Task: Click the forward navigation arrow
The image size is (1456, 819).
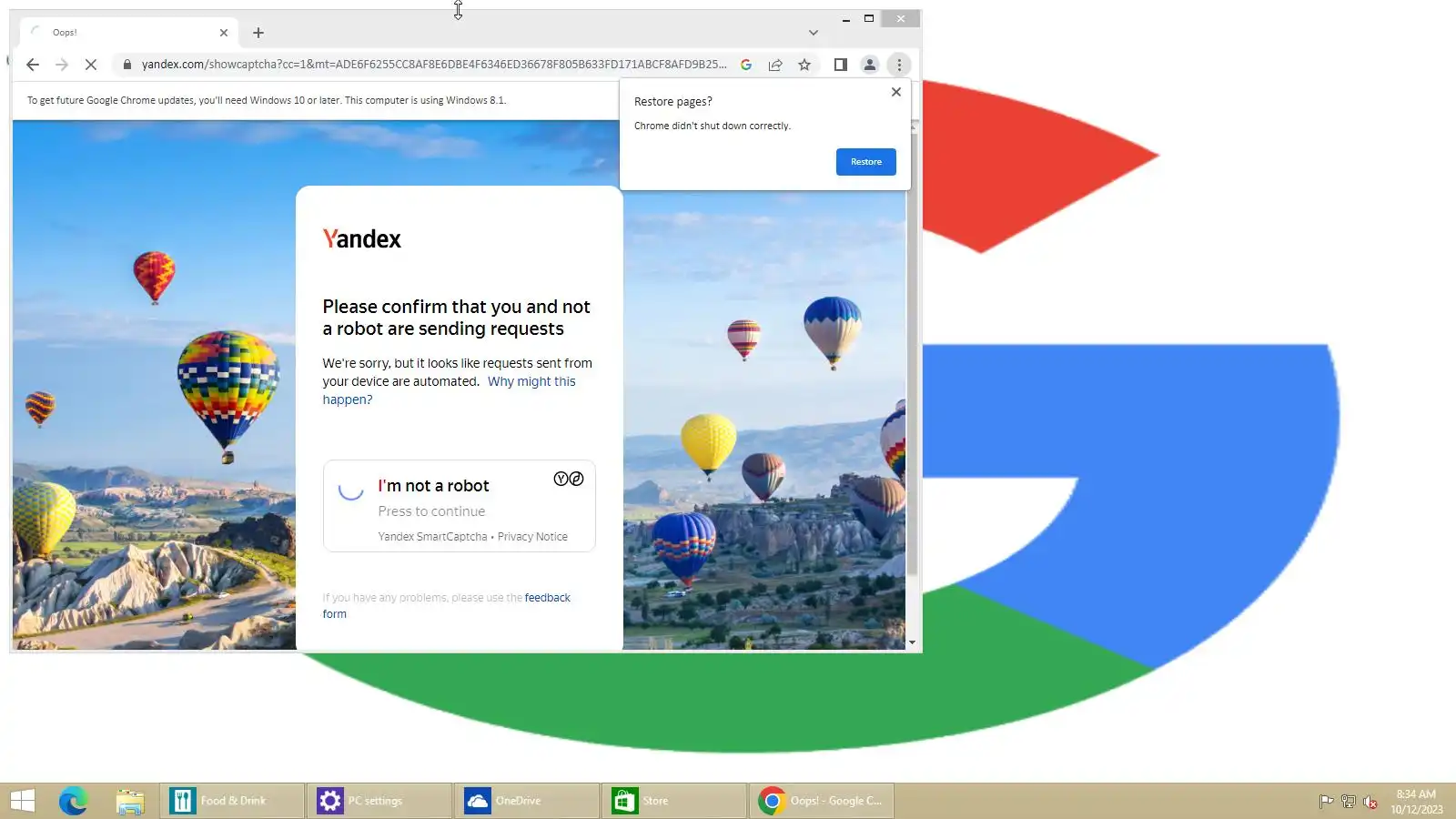Action: click(62, 65)
